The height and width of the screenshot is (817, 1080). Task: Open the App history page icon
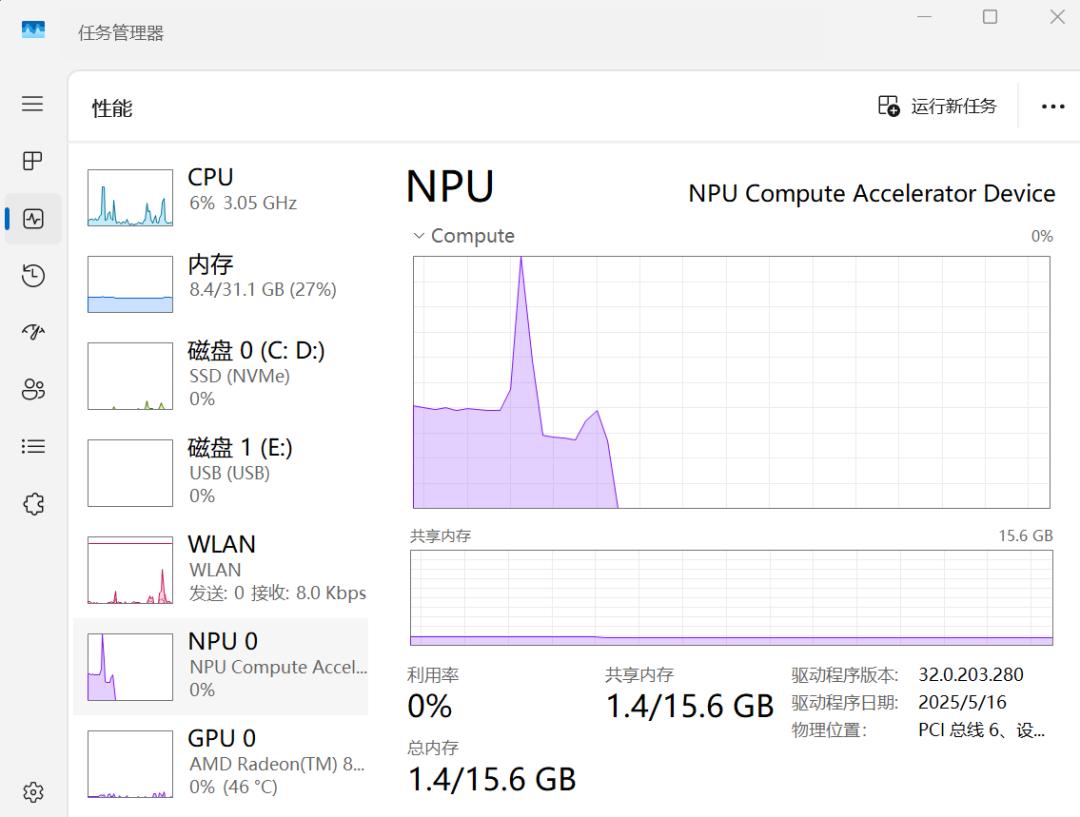(33, 276)
